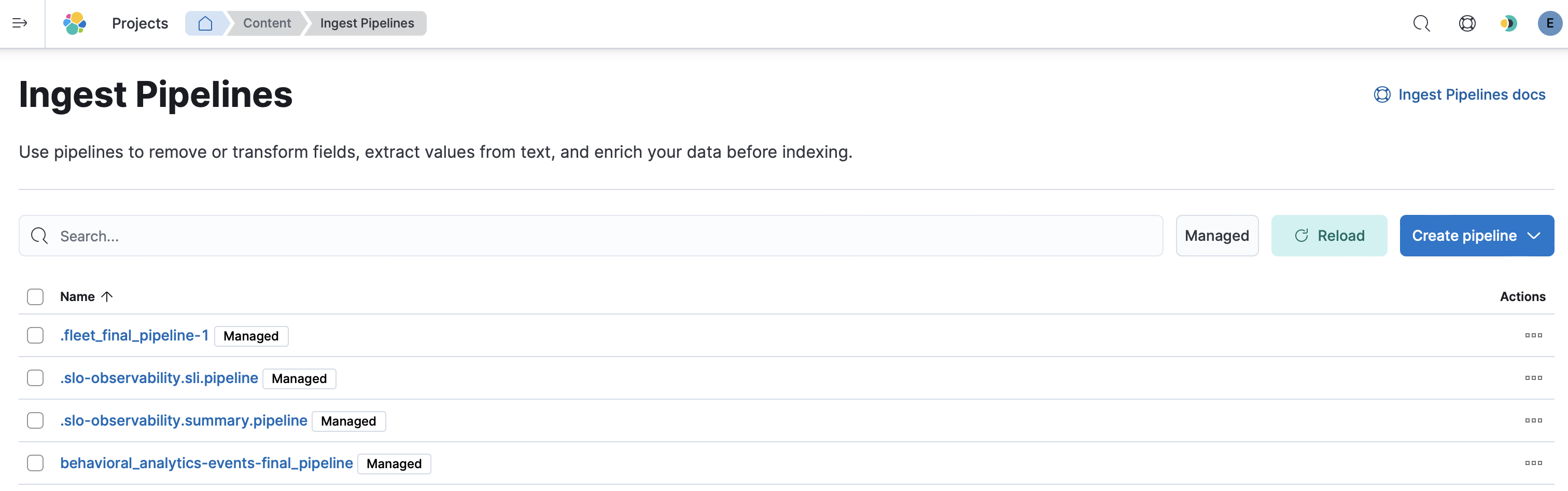This screenshot has width=1568, height=491.
Task: Open Projects in top navigation
Action: 139,23
